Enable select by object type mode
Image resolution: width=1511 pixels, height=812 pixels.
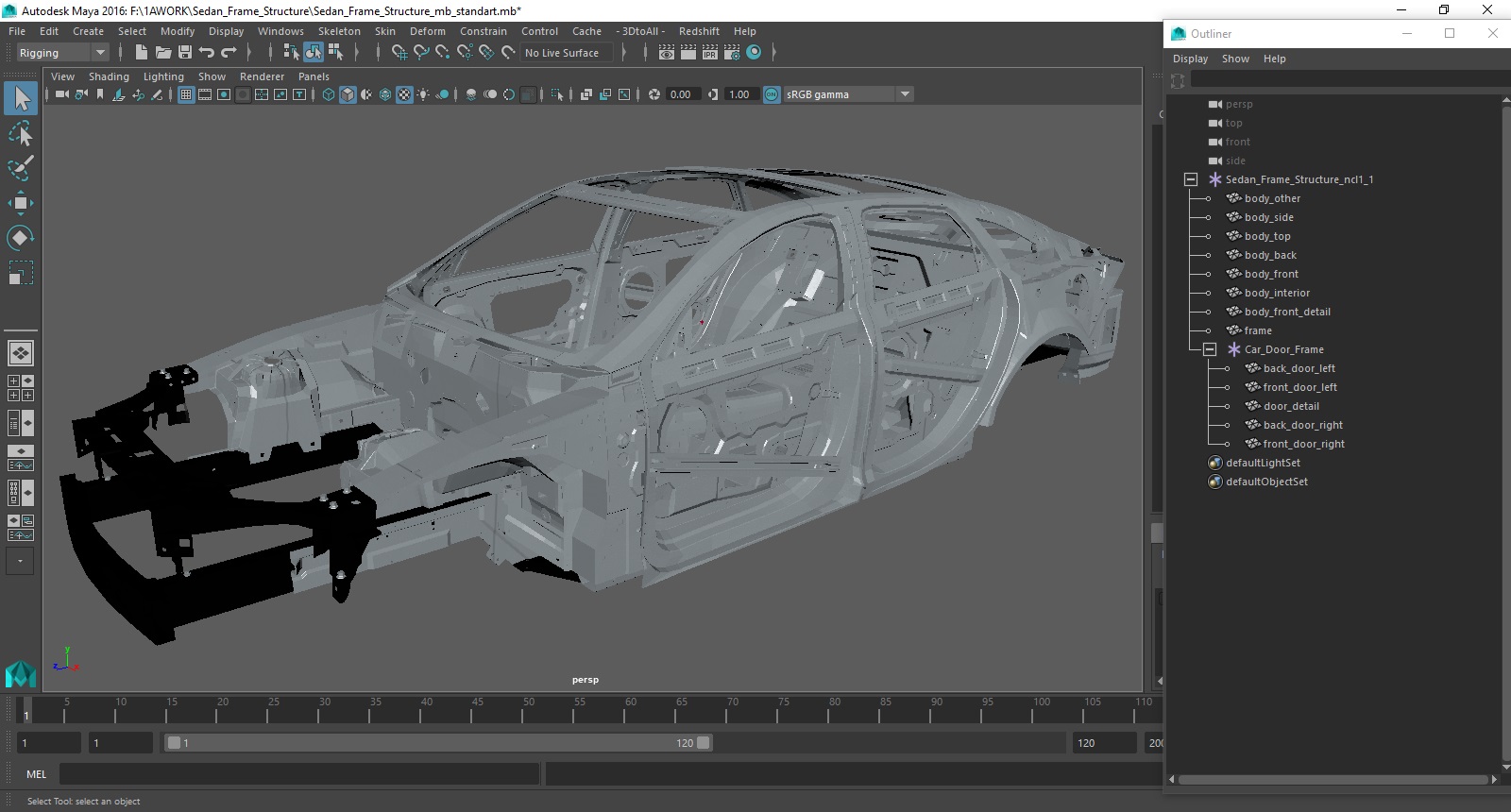pos(313,53)
